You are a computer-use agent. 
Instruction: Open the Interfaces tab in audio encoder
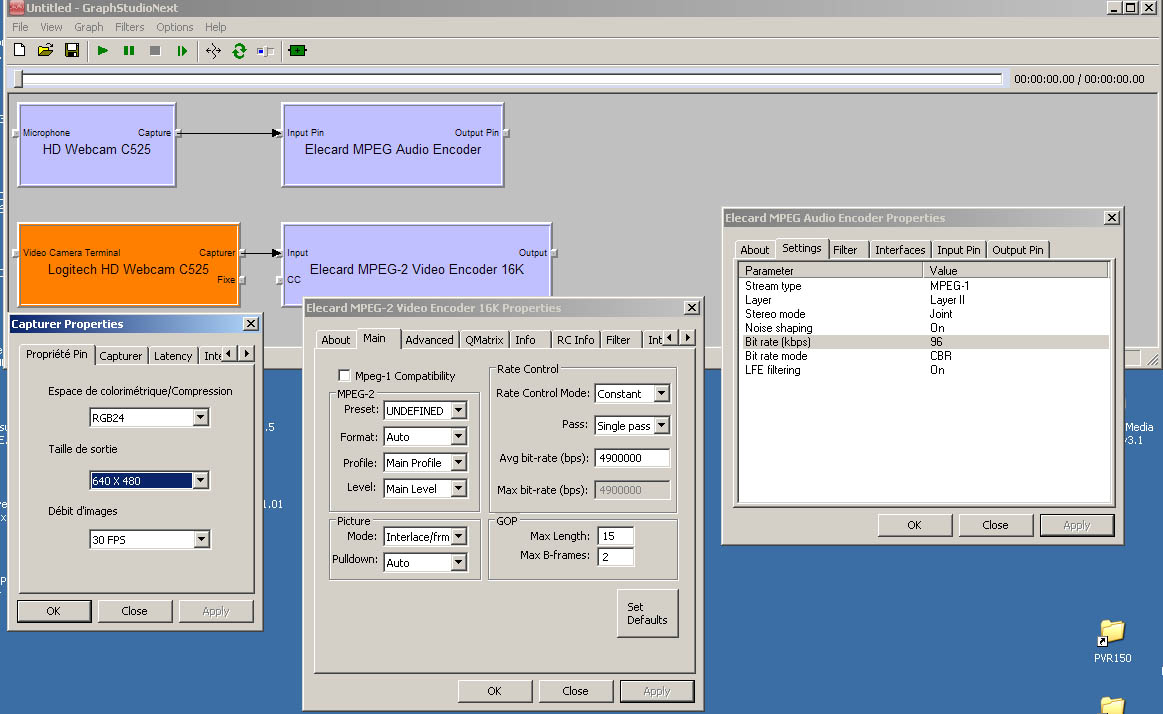pos(900,250)
